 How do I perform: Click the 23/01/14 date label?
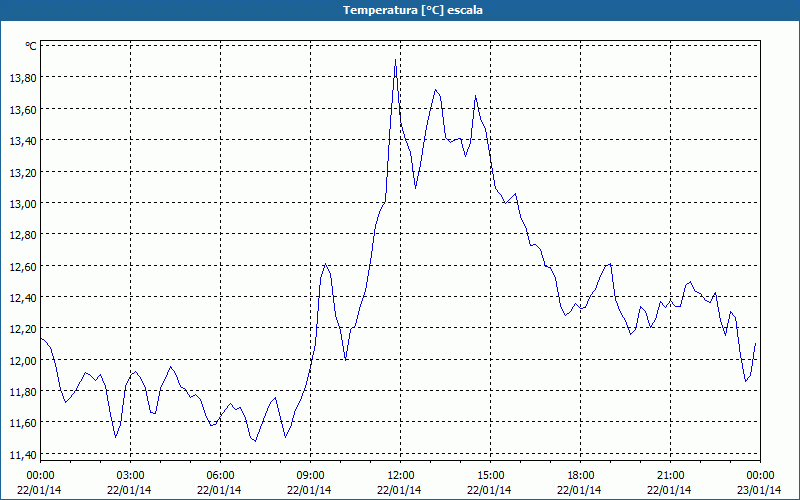(759, 490)
